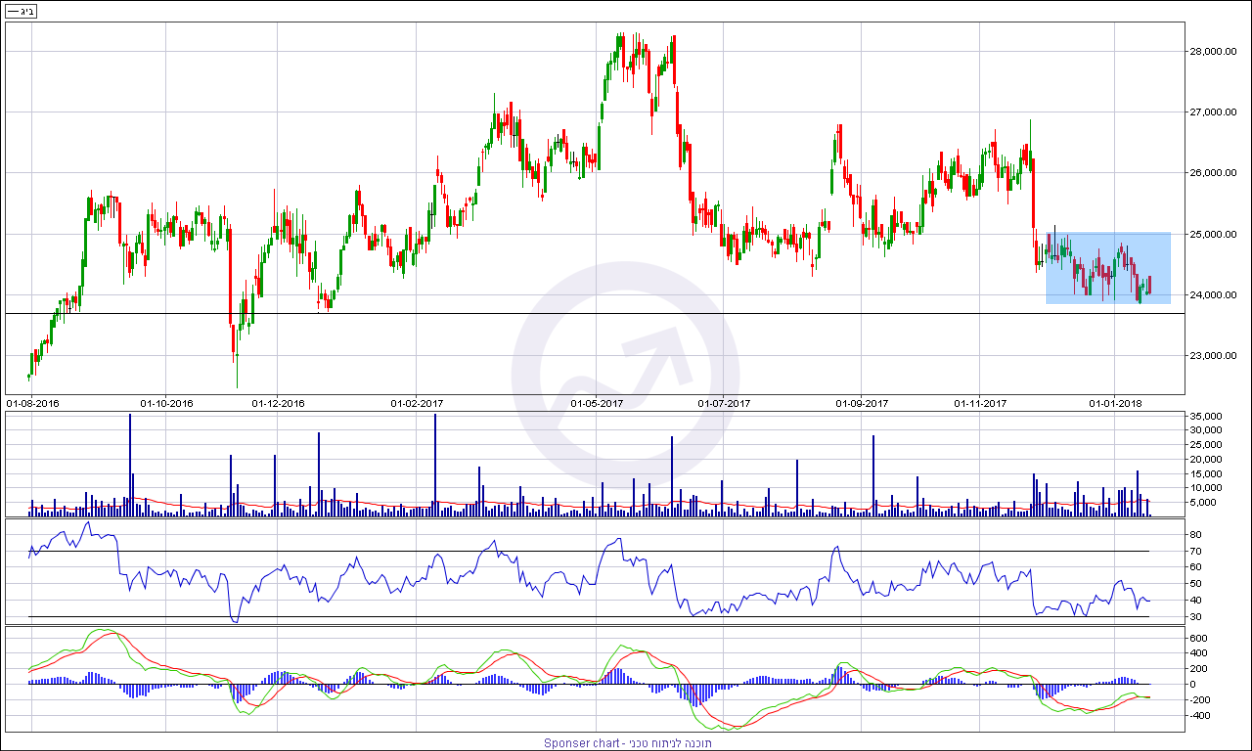Select the MACD axis value 600
This screenshot has height=751, width=1252.
click(1197, 637)
